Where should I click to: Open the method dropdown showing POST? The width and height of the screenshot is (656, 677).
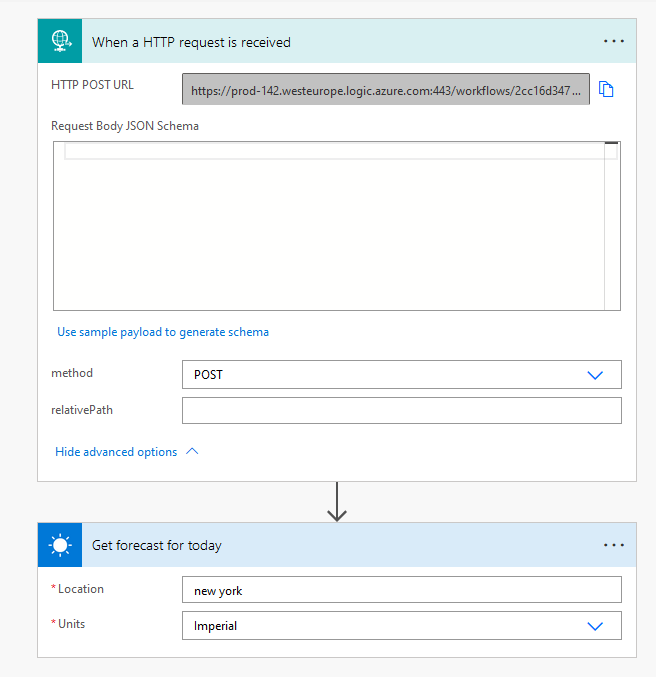click(402, 375)
